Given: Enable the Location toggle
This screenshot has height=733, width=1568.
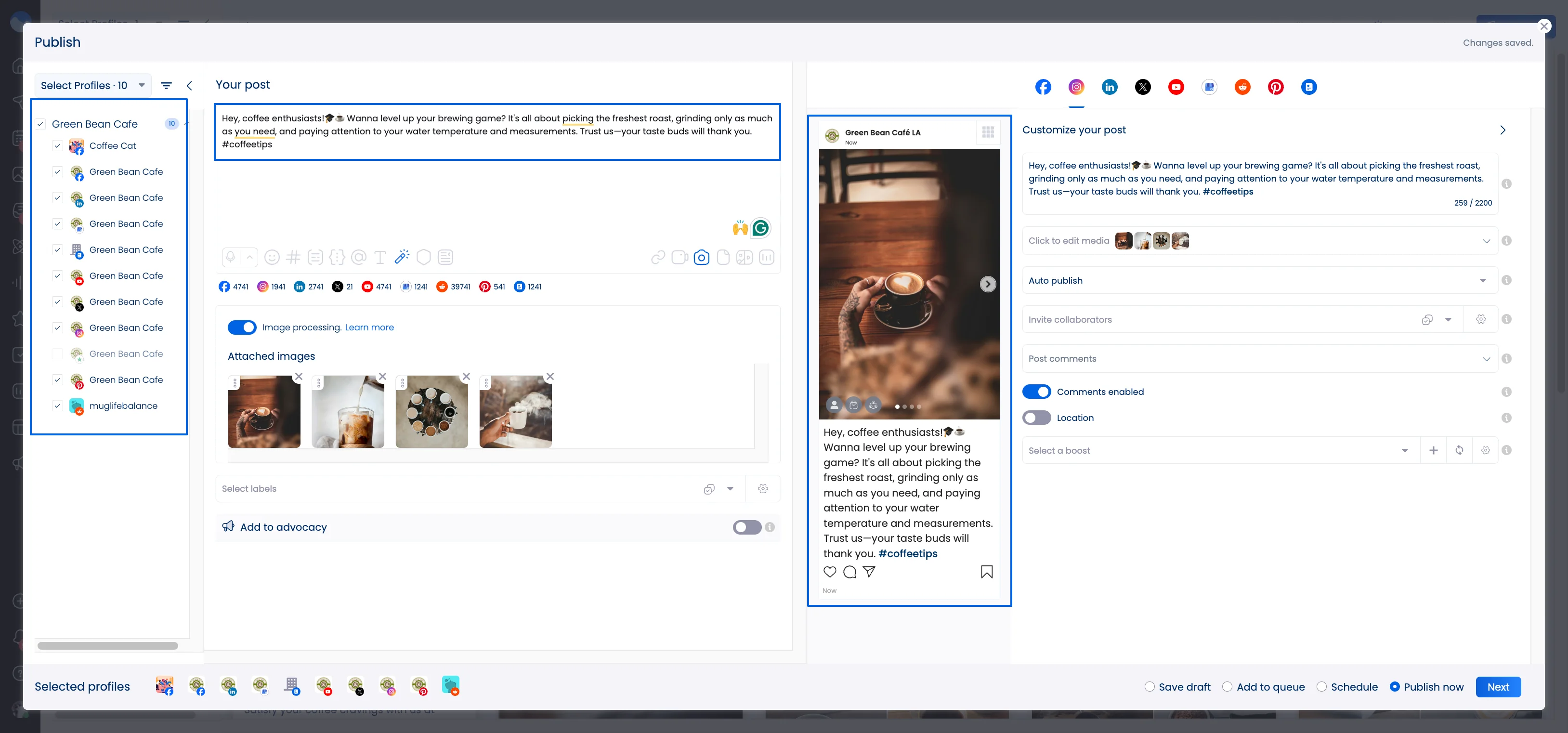Looking at the screenshot, I should pos(1036,418).
